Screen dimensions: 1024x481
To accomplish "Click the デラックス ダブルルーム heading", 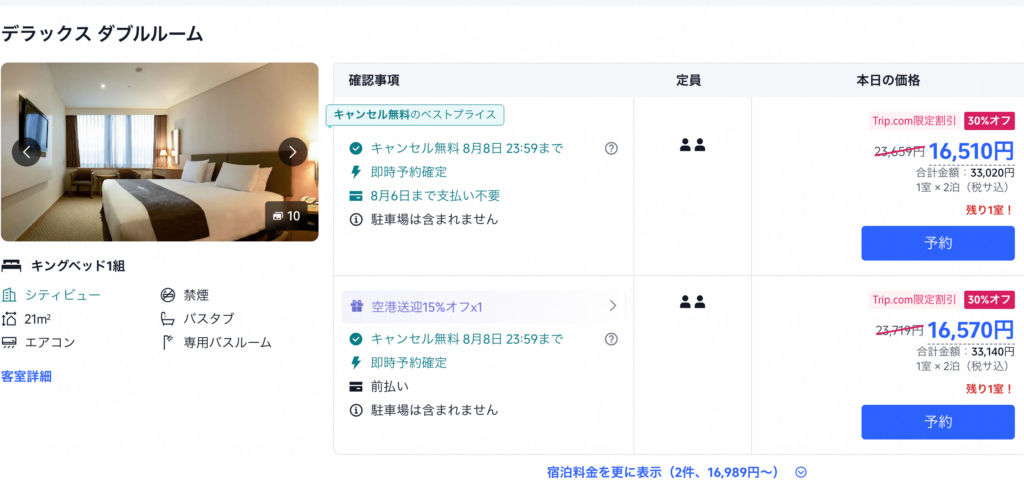I will point(103,34).
